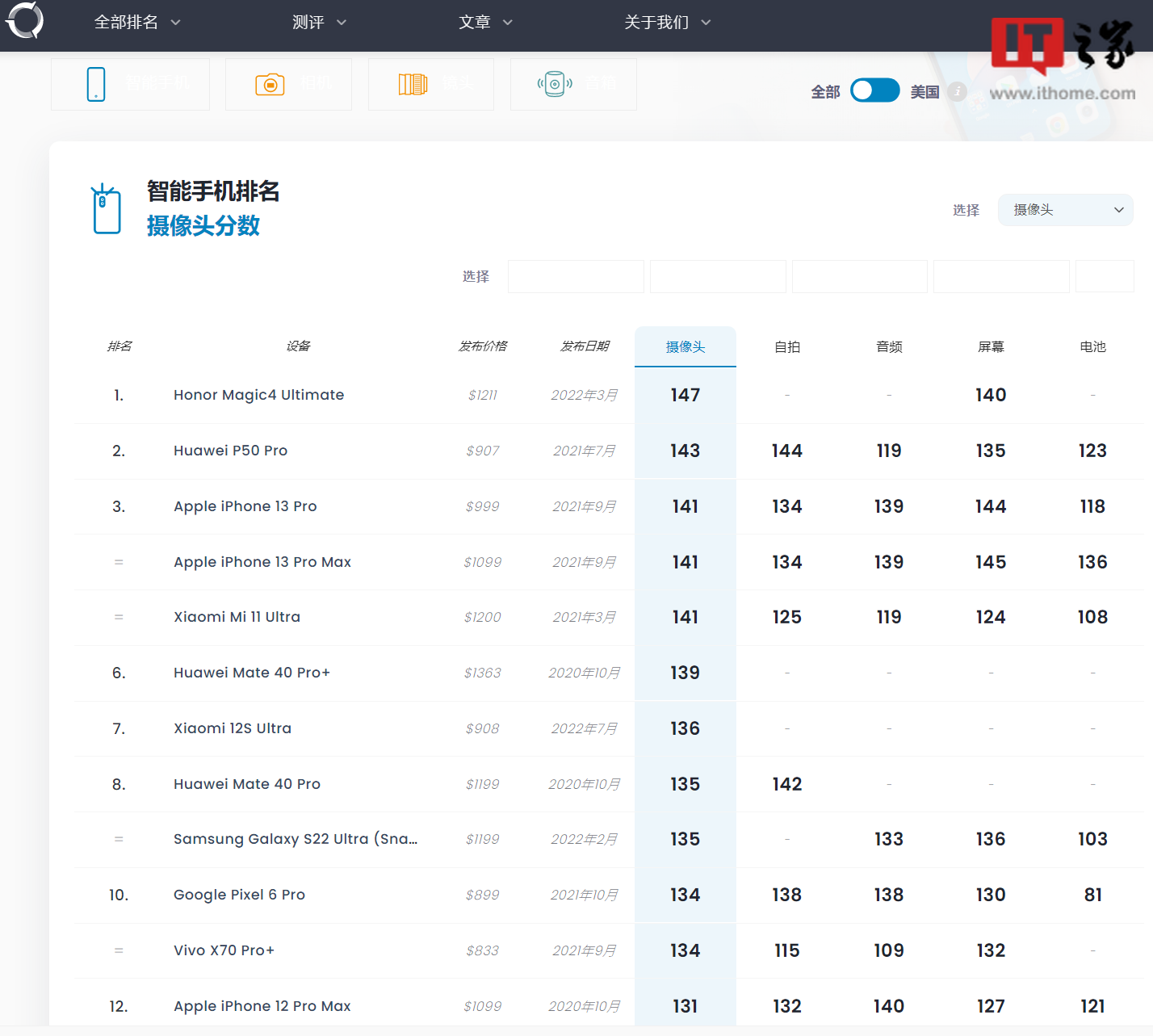Click the info icon next to 美国
This screenshot has width=1153, height=1036.
pos(958,91)
